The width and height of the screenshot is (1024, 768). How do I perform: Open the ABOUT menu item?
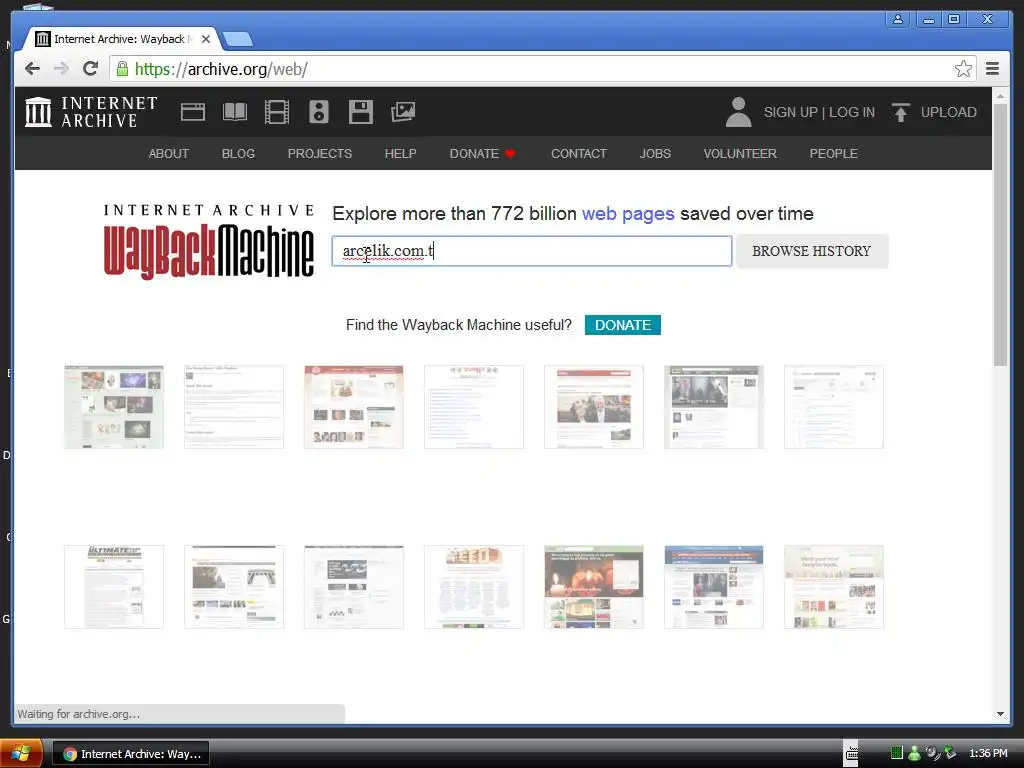pyautogui.click(x=168, y=153)
